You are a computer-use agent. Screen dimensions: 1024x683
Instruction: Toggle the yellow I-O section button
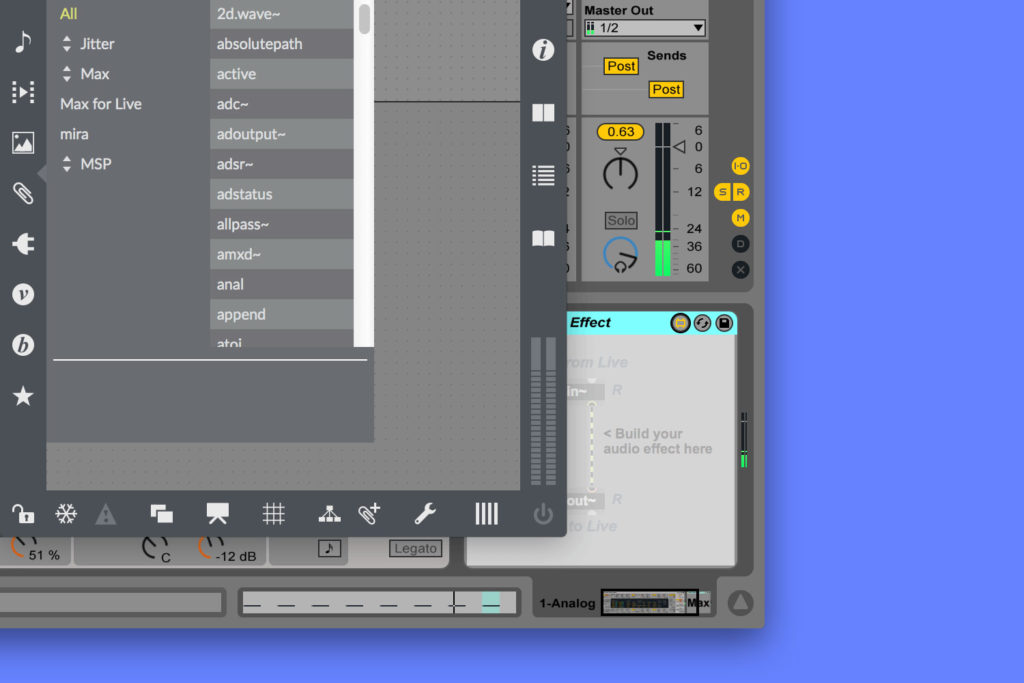point(740,166)
